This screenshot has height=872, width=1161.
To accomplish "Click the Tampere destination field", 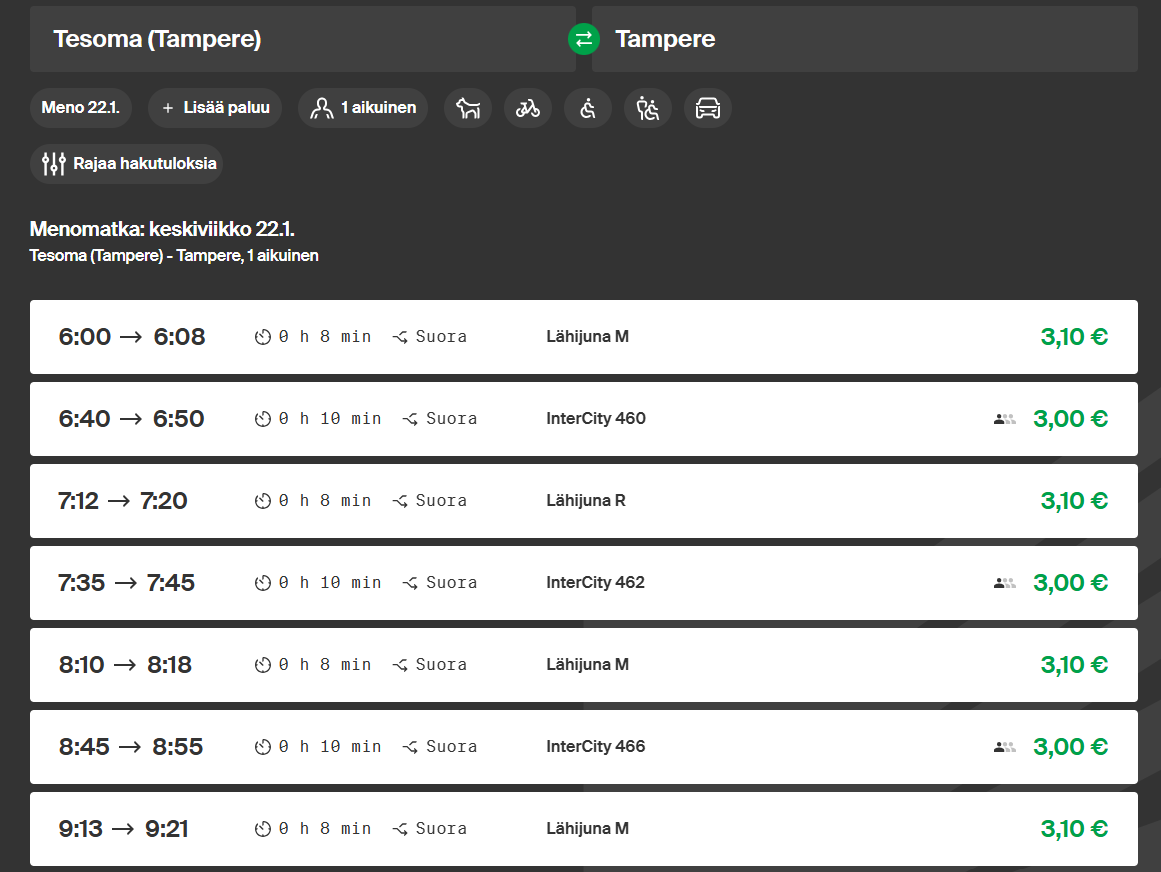I will pos(864,39).
